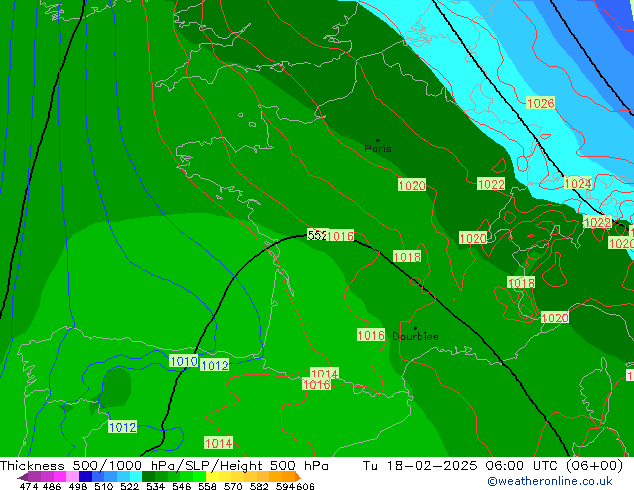Click the red 1026 isobar label
Image resolution: width=634 pixels, height=490 pixels.
pos(541,103)
